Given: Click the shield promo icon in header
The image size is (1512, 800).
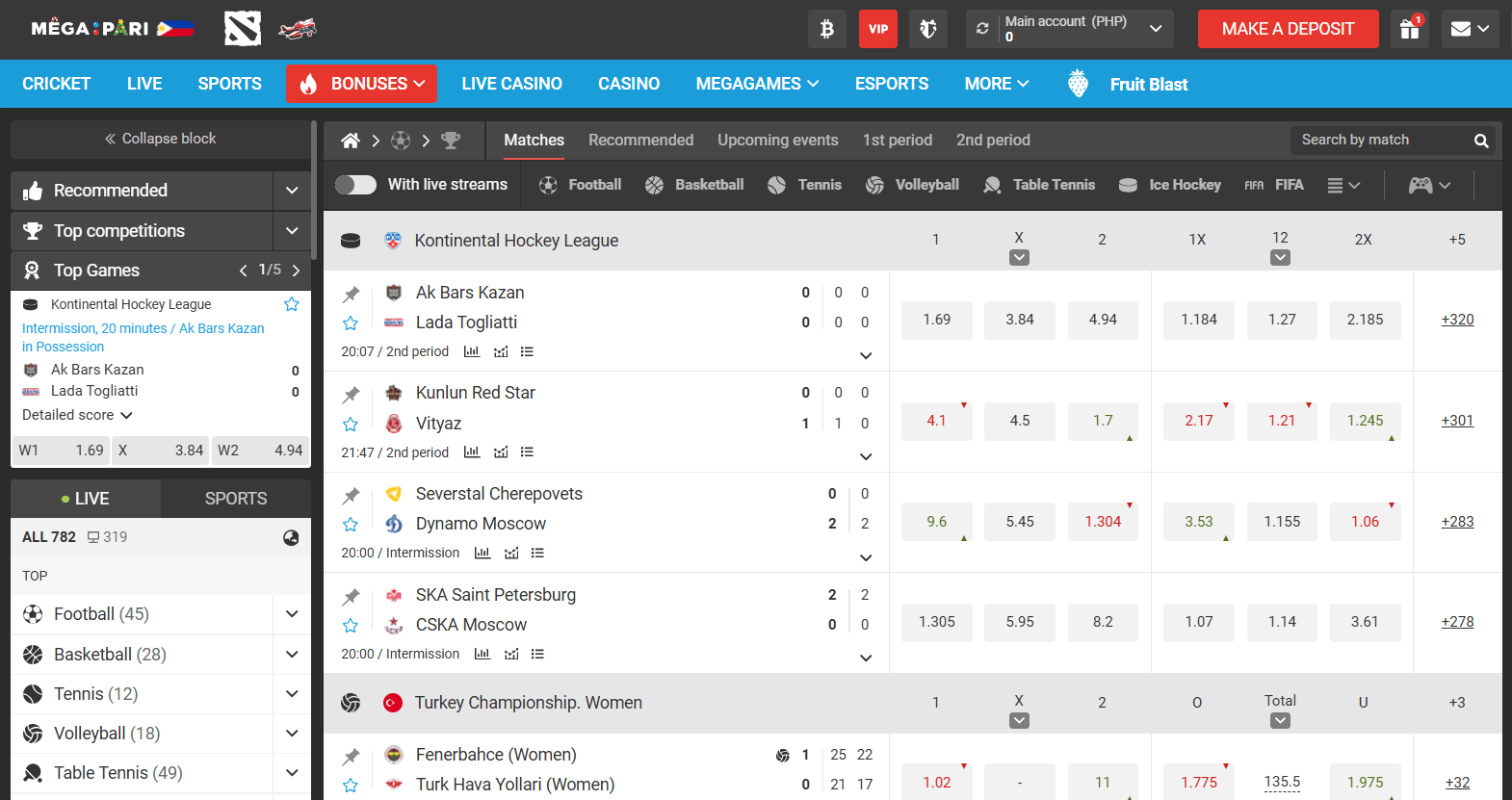Looking at the screenshot, I should click(x=928, y=29).
